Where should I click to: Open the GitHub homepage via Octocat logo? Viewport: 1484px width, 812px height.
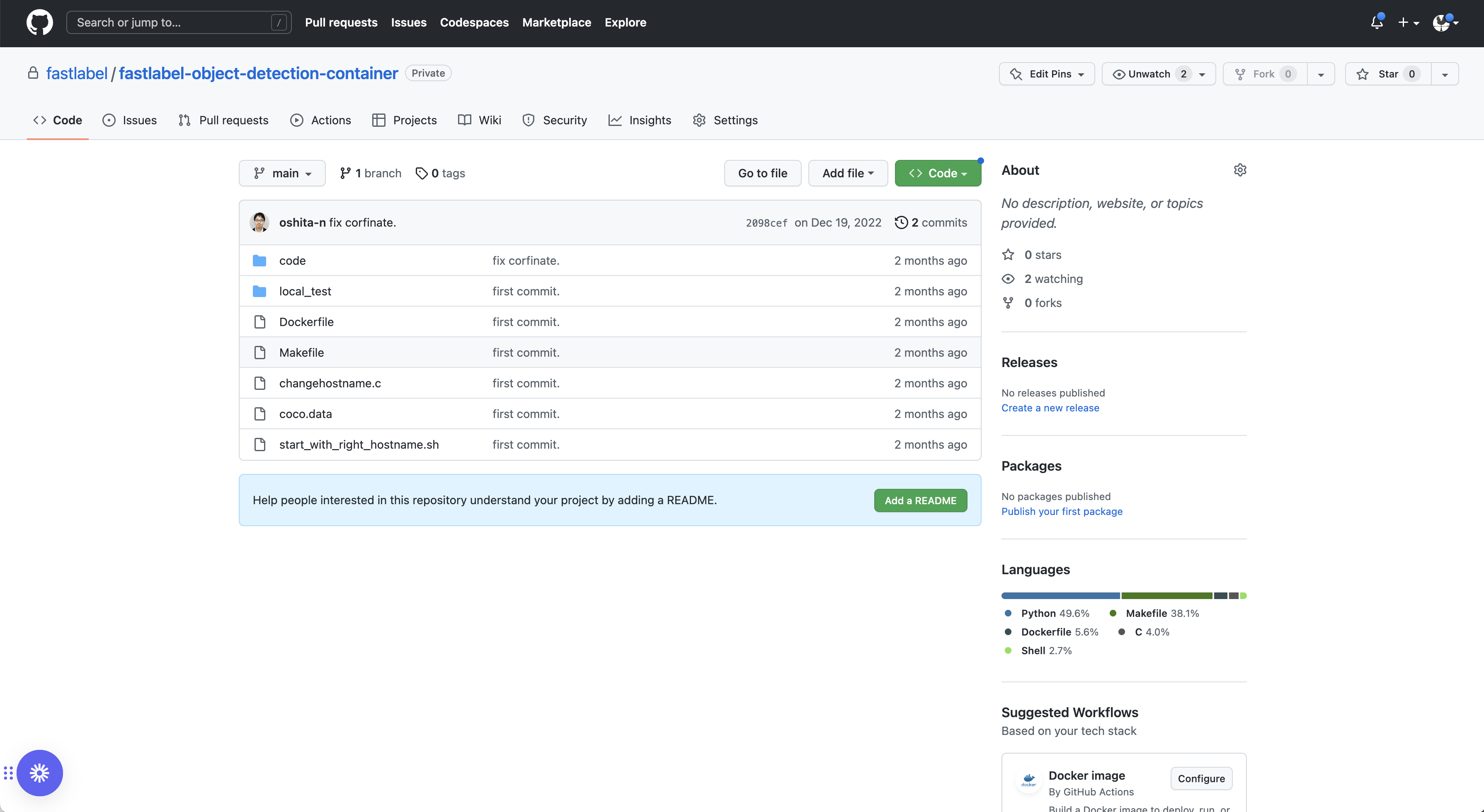tap(39, 22)
